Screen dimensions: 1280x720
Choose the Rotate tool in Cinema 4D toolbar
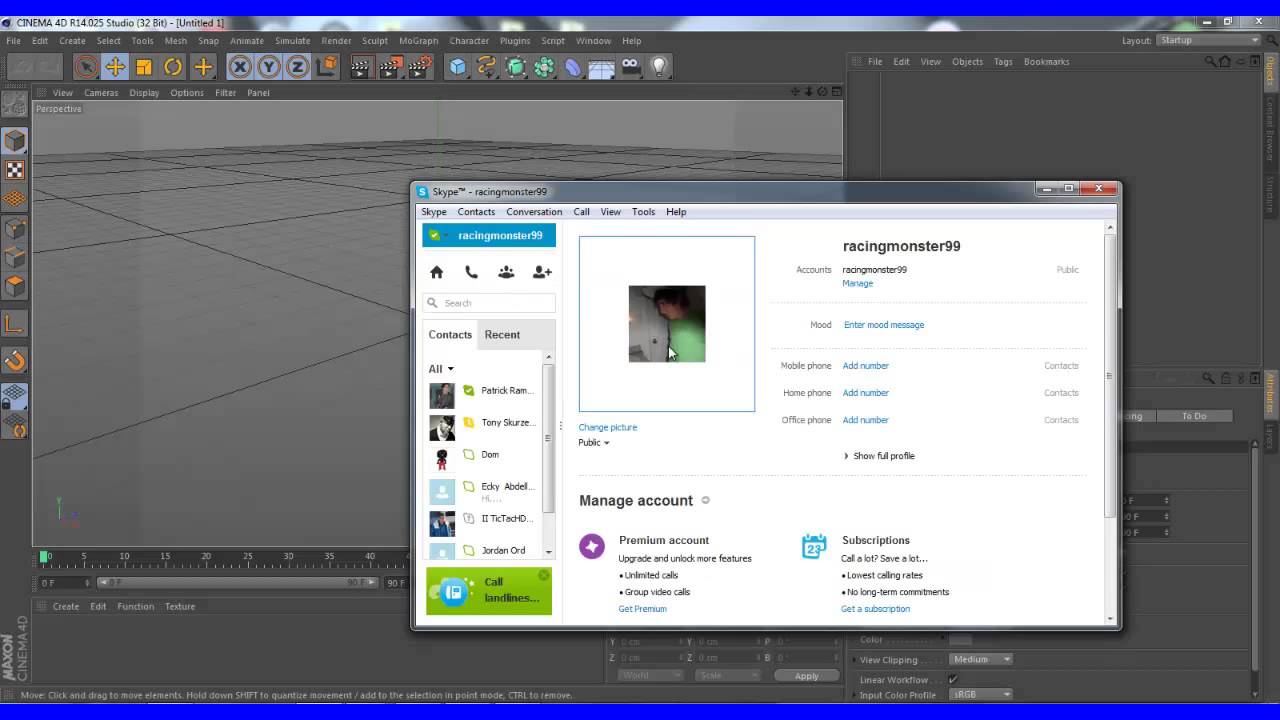click(173, 67)
